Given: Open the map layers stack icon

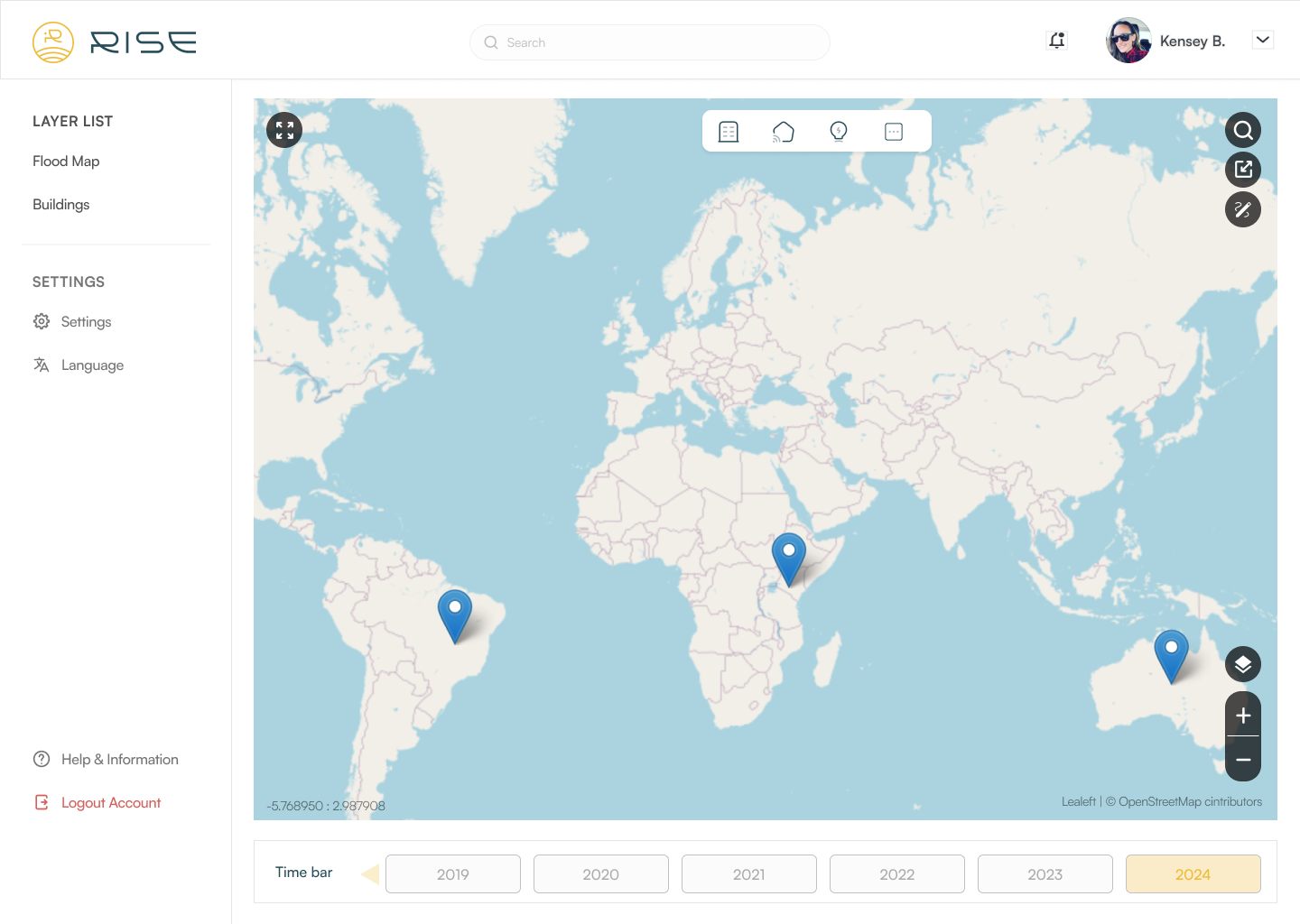Looking at the screenshot, I should (1243, 664).
